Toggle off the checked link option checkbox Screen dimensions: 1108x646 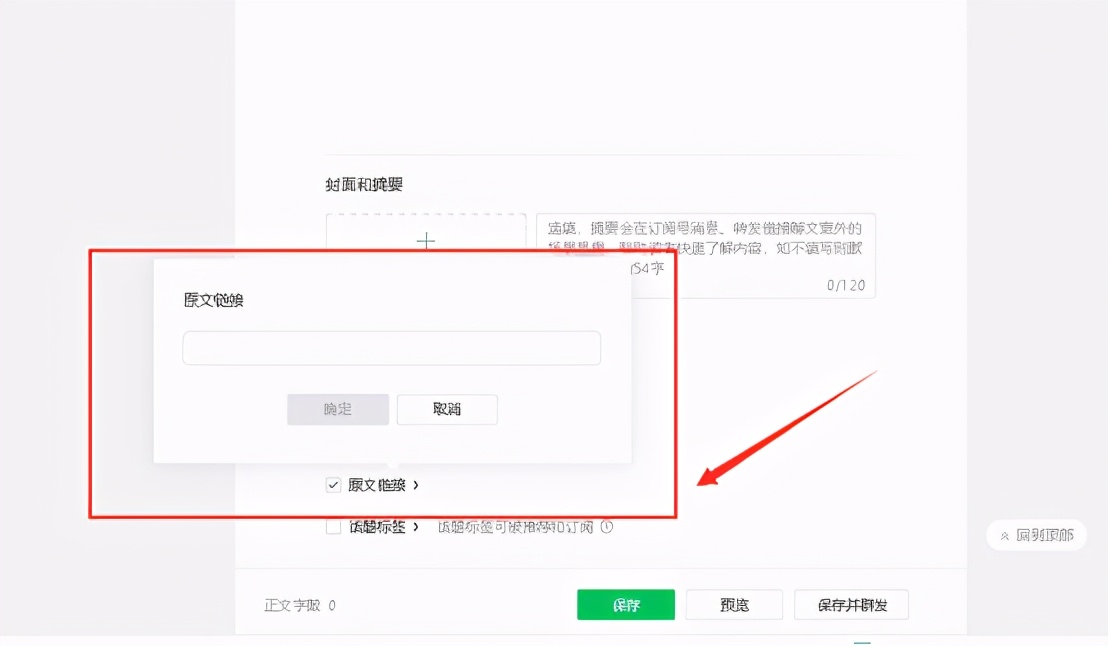(333, 485)
